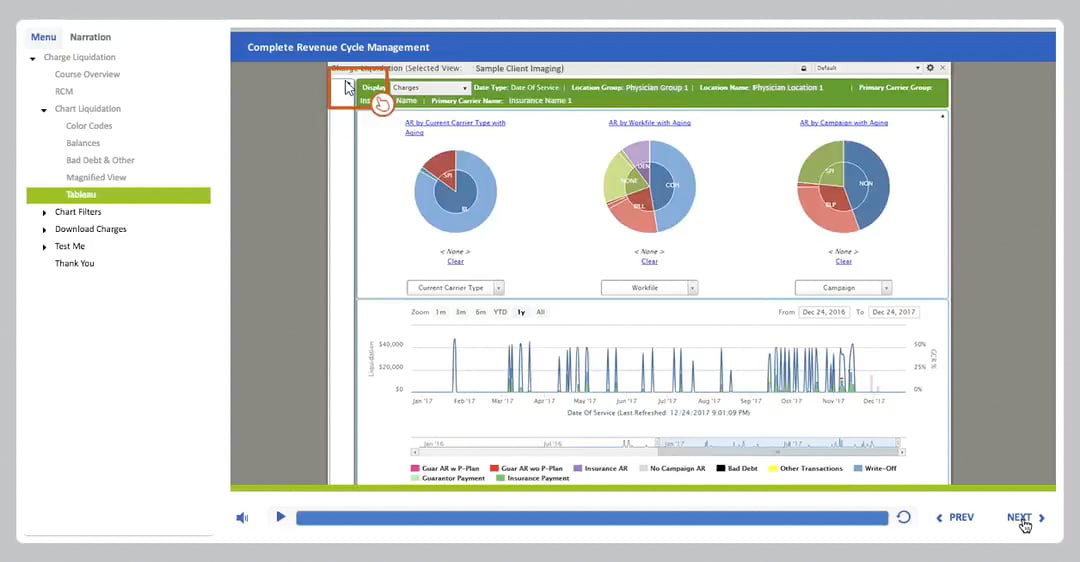
Task: Click the playback progress seek bar
Action: tap(591, 517)
